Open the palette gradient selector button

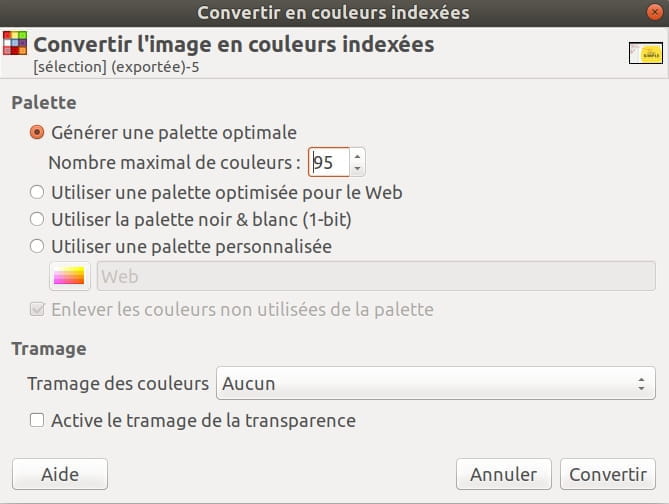pos(70,276)
